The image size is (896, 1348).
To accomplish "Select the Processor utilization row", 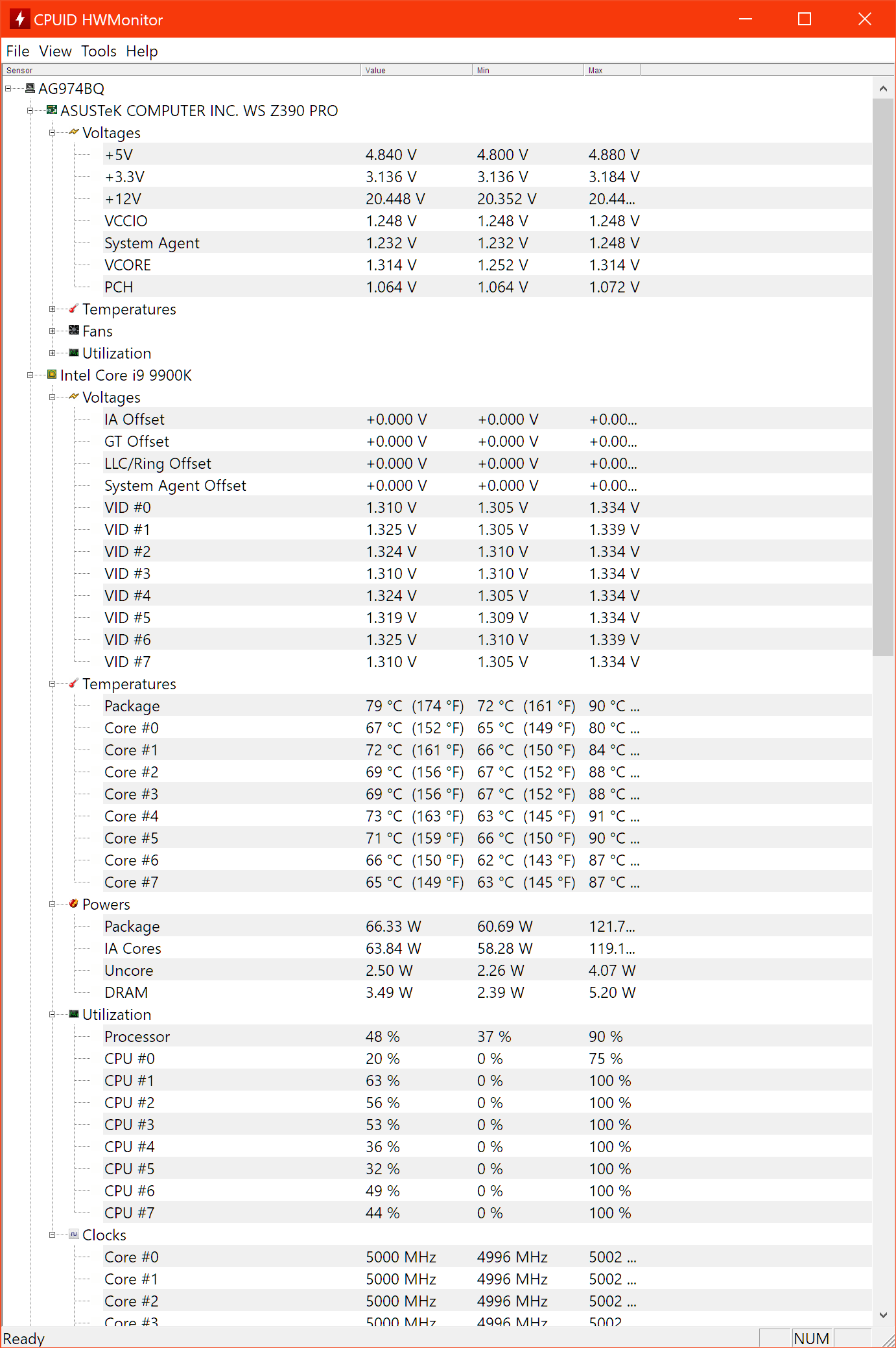I will click(x=487, y=1036).
